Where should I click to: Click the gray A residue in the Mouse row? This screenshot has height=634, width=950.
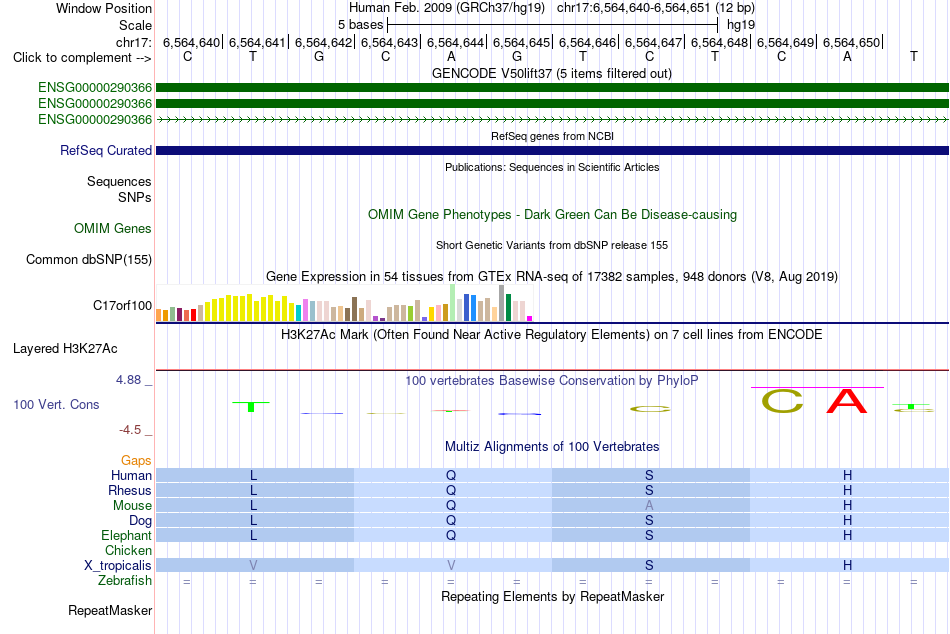[x=649, y=506]
